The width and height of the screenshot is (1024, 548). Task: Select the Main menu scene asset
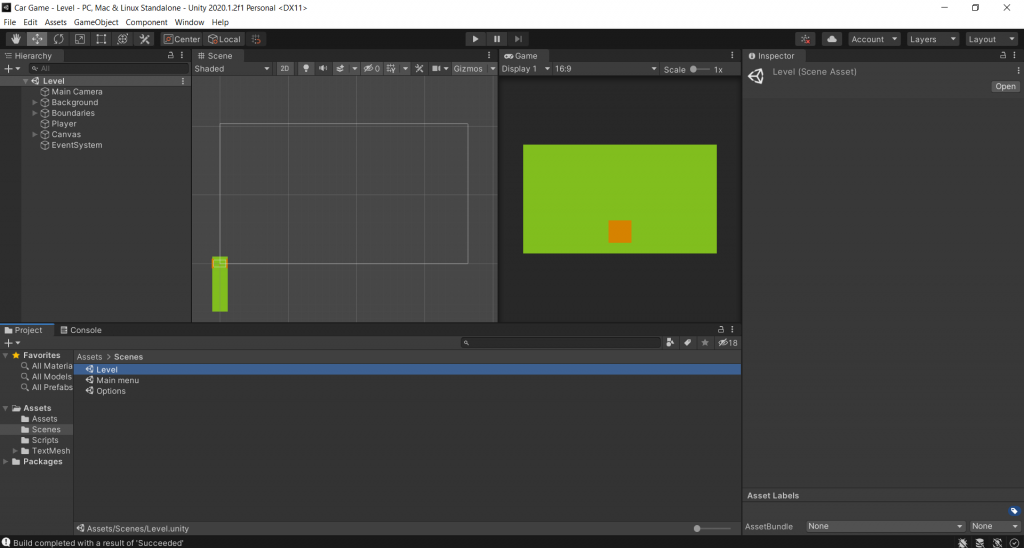(117, 380)
